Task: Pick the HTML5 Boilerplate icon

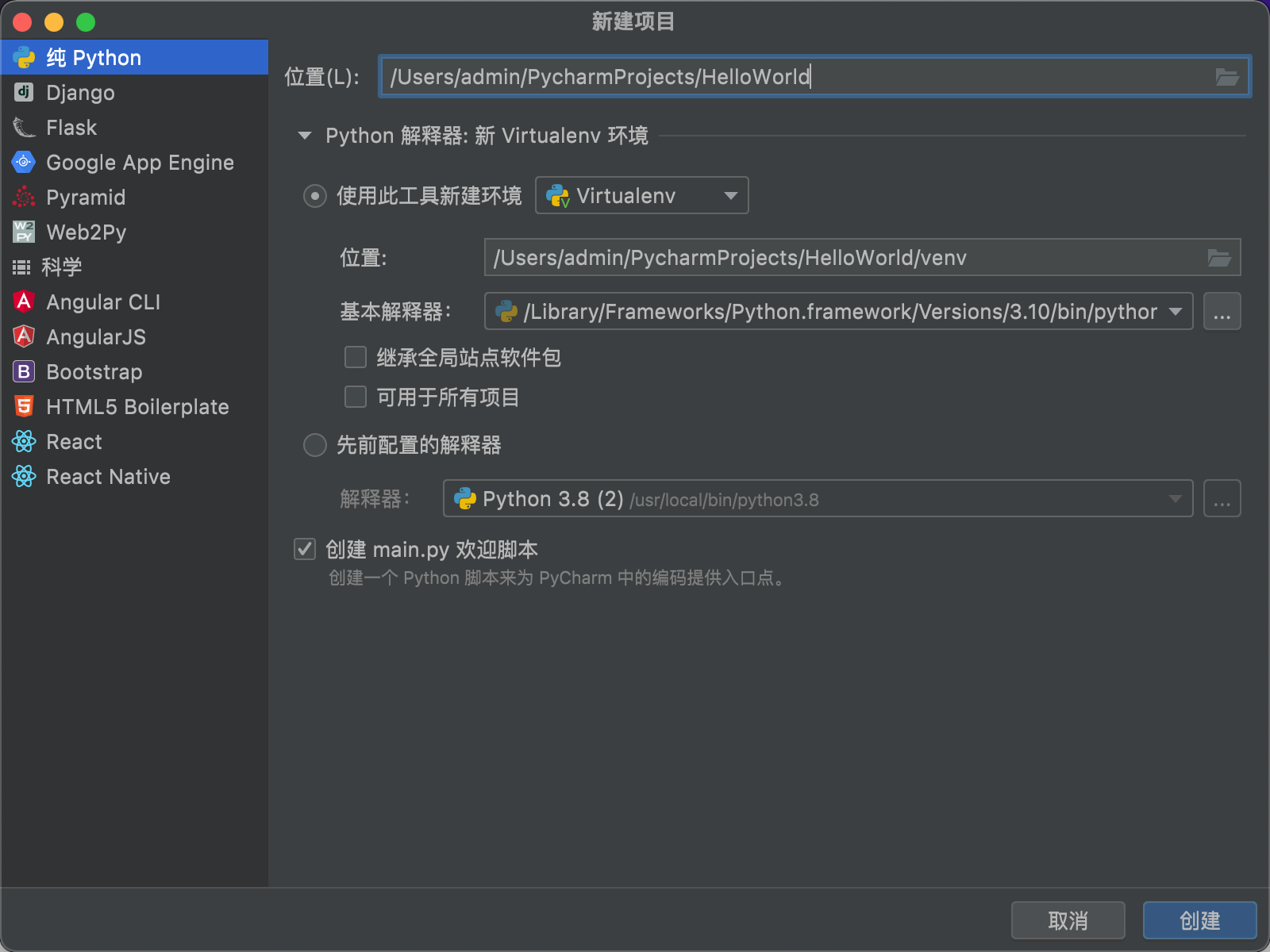Action: tap(24, 407)
